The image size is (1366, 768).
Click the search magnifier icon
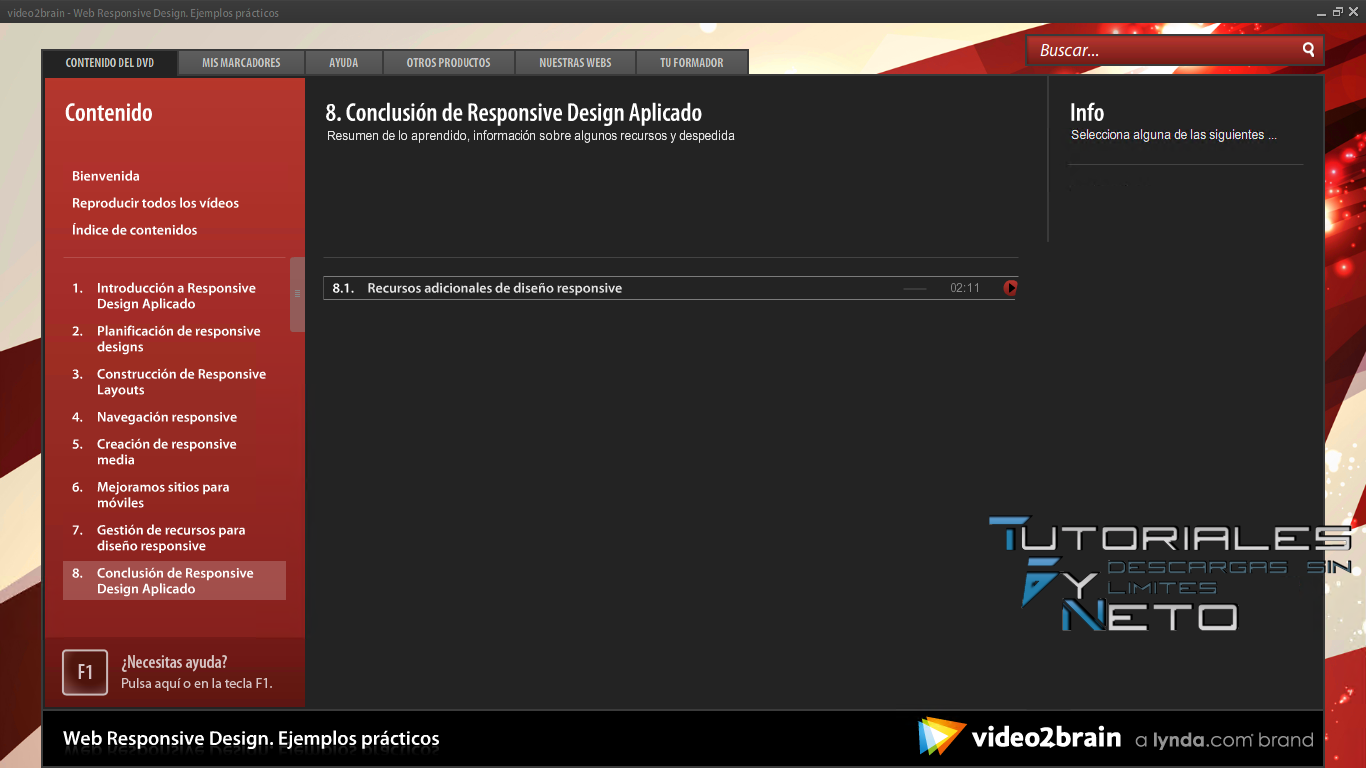1308,49
